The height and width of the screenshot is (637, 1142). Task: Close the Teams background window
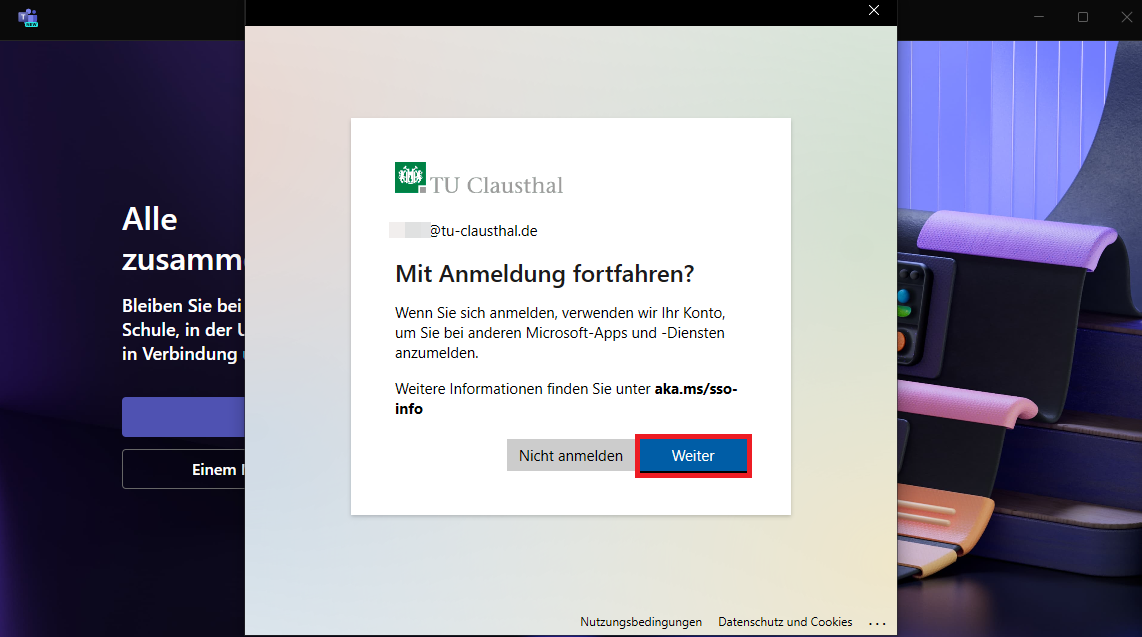pyautogui.click(x=1125, y=17)
